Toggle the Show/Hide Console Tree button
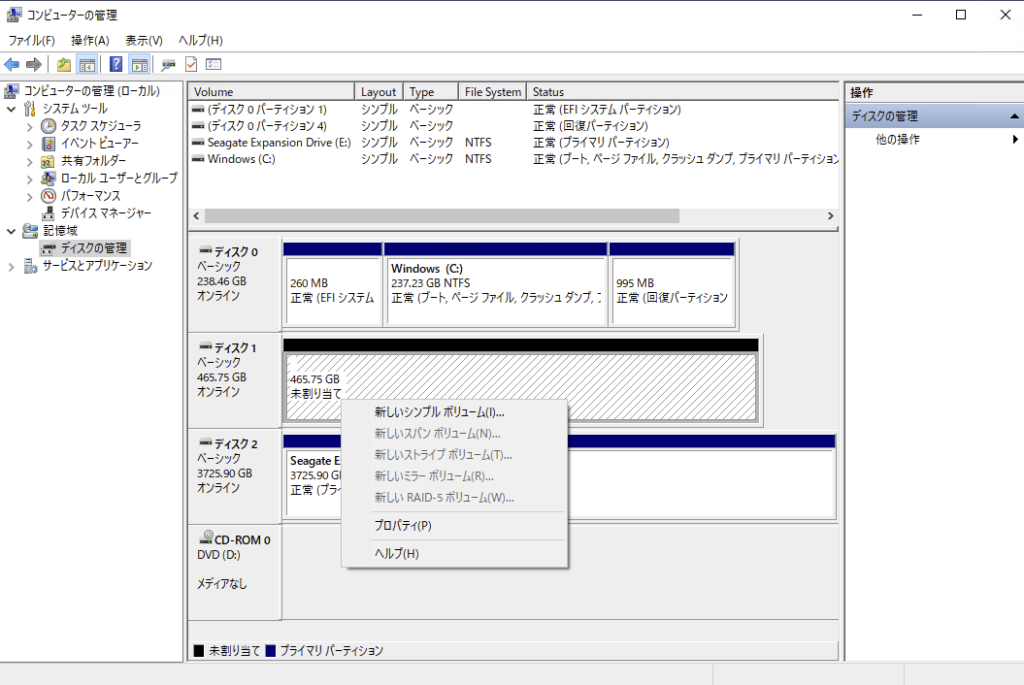This screenshot has width=1024, height=685. coord(88,65)
